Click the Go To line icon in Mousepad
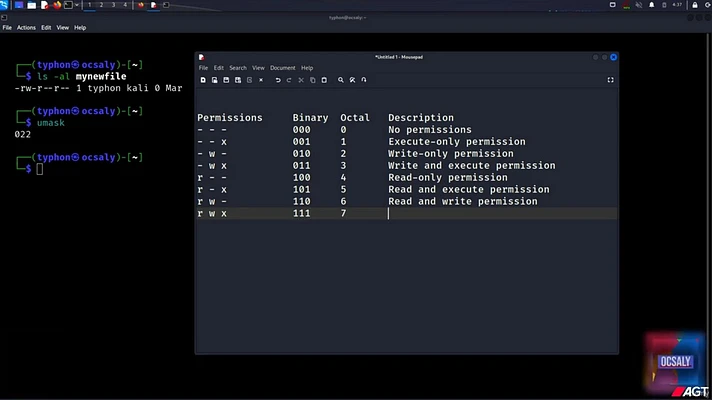Image resolution: width=712 pixels, height=400 pixels. coord(364,80)
